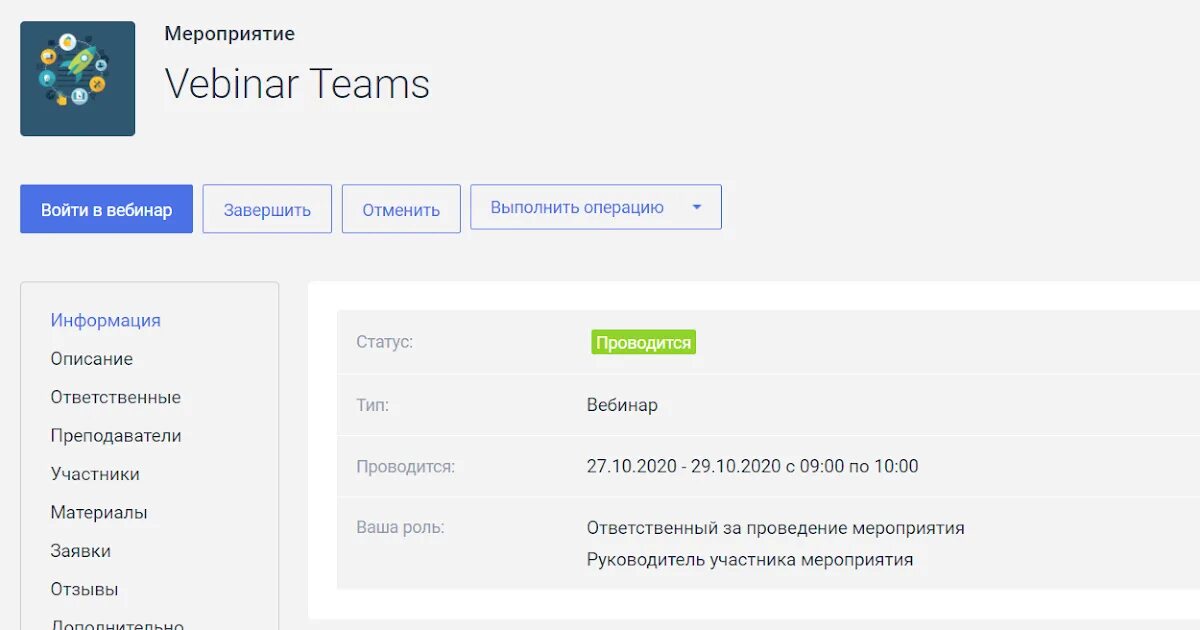
Task: Click the Vebinar Teams event thumbnail image
Action: click(77, 79)
